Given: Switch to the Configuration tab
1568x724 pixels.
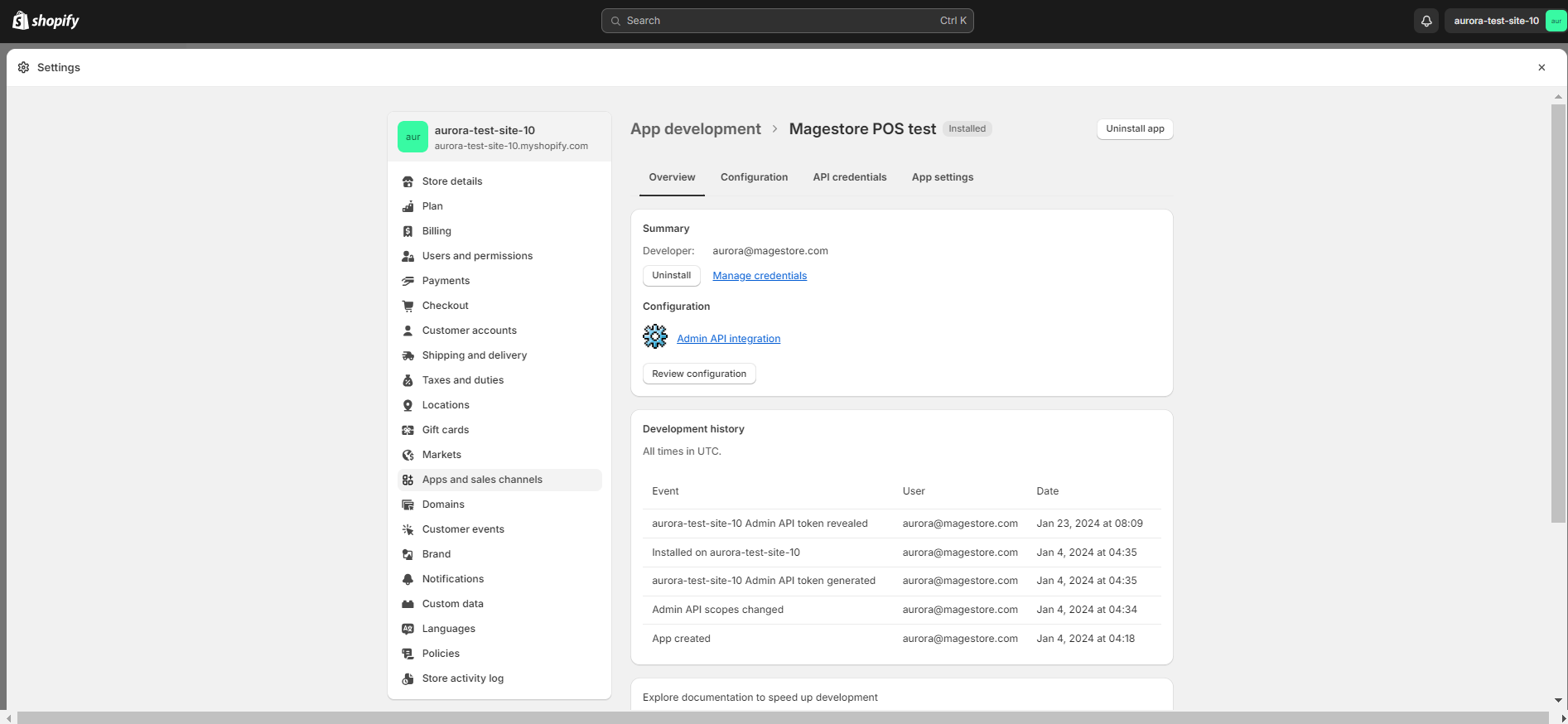Looking at the screenshot, I should click(754, 177).
